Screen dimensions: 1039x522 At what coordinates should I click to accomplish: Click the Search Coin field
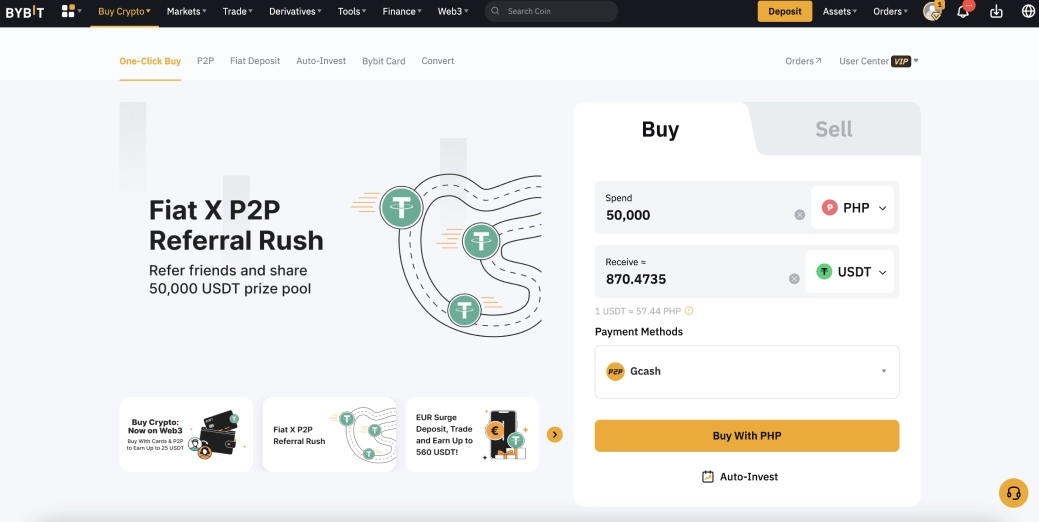point(551,11)
